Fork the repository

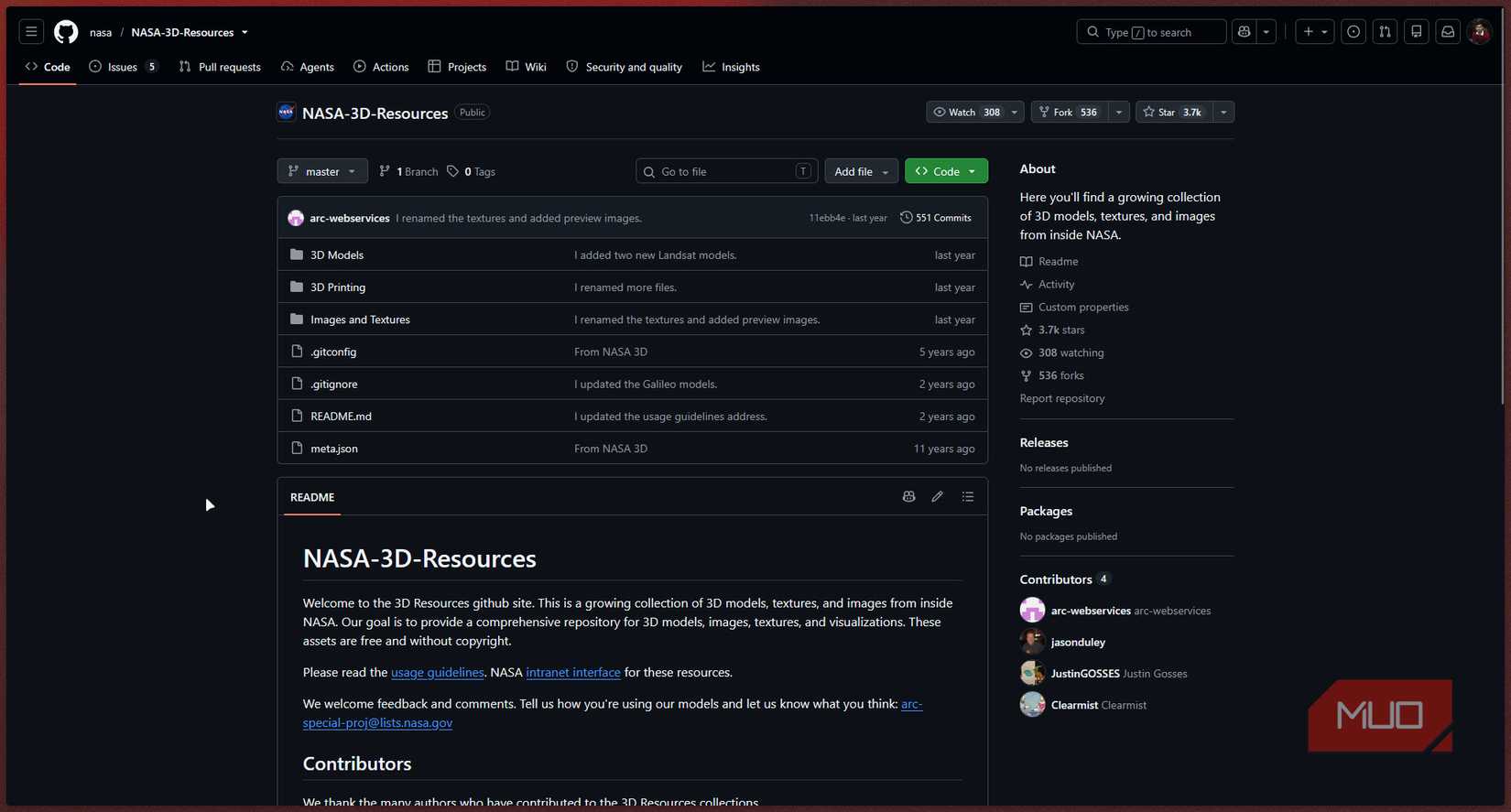(x=1070, y=112)
